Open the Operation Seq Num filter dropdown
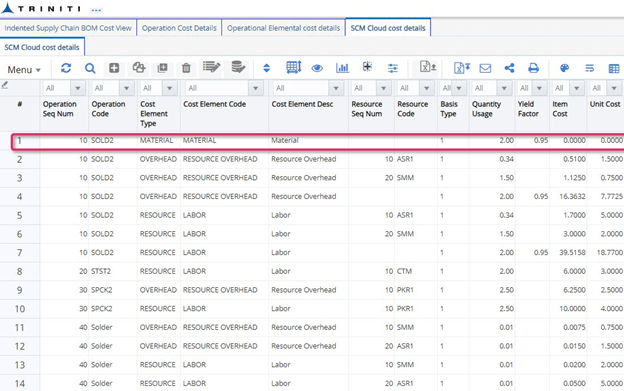This screenshot has height=391, width=624. pyautogui.click(x=78, y=88)
